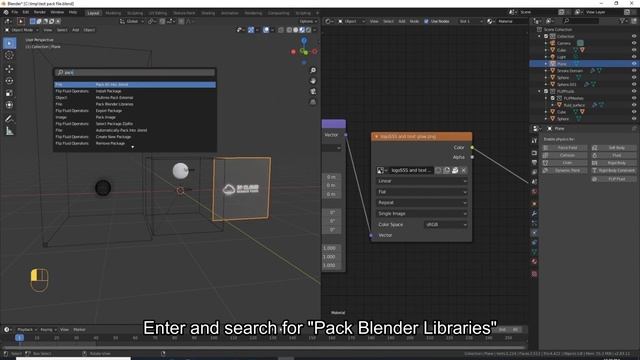This screenshot has width=640, height=360.
Task: Click the timeline playhead frame marker
Action: [19, 338]
